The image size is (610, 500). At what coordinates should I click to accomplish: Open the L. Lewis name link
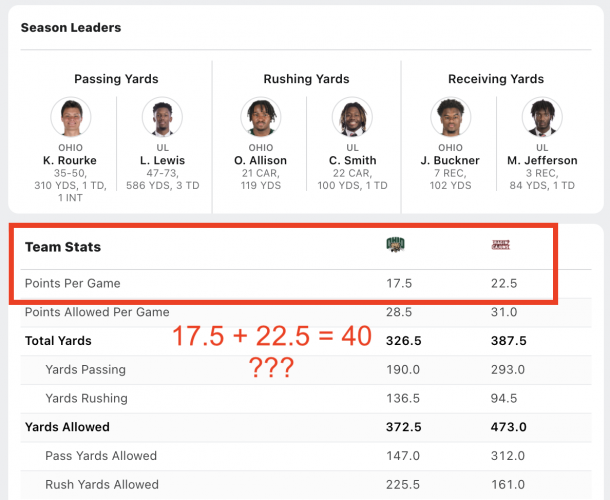(163, 160)
